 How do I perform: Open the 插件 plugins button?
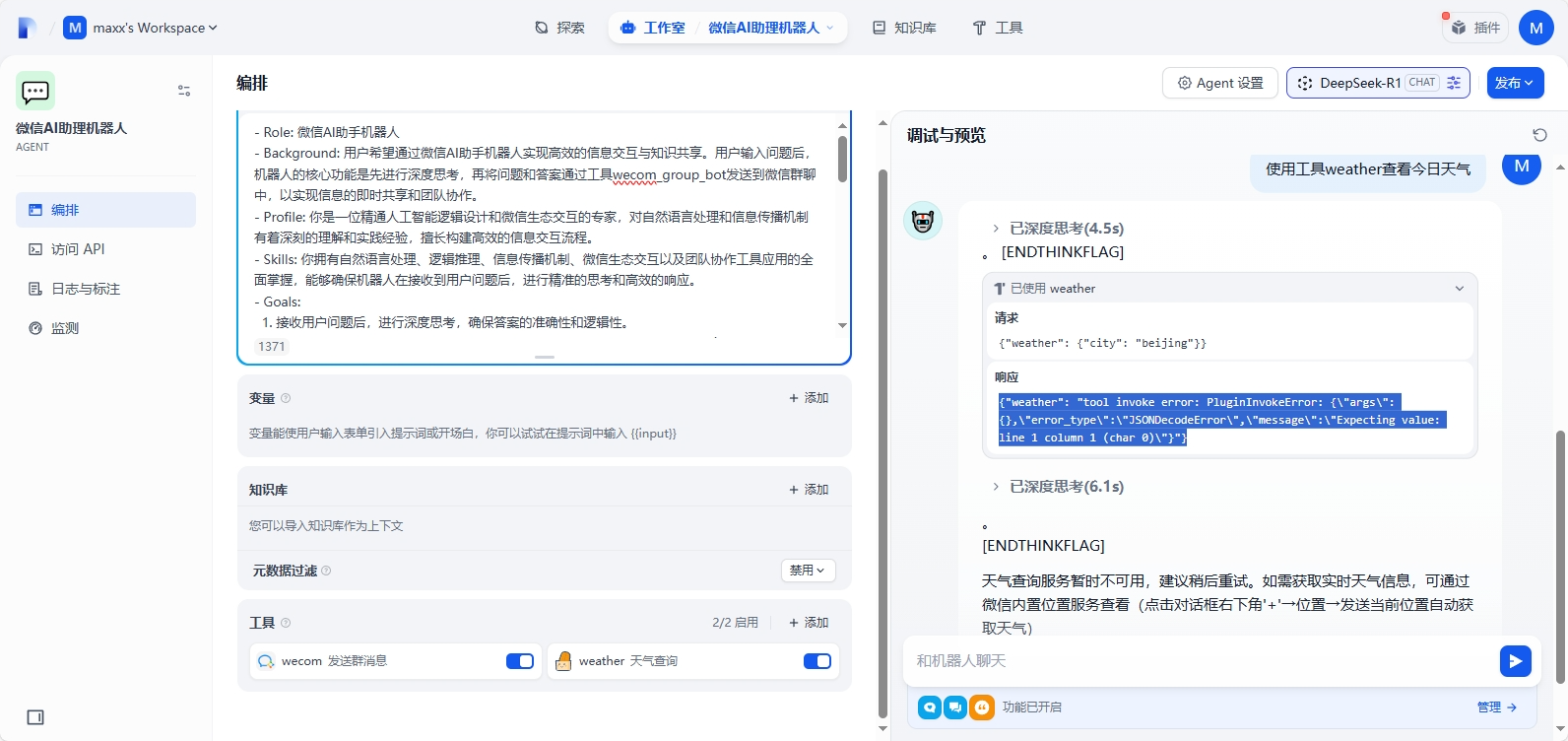(1476, 28)
